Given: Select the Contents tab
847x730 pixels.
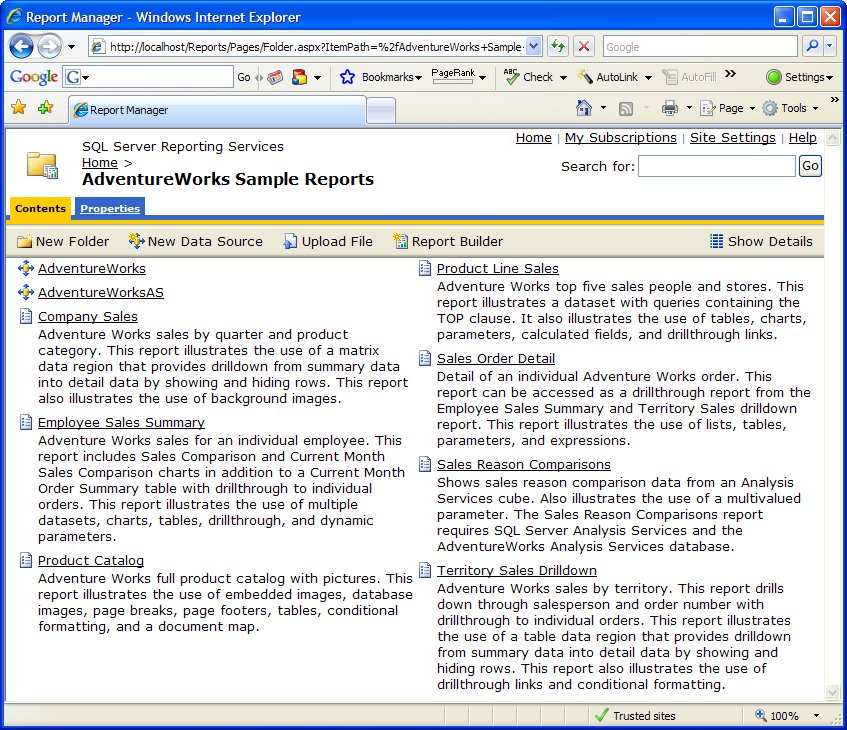Looking at the screenshot, I should (40, 208).
